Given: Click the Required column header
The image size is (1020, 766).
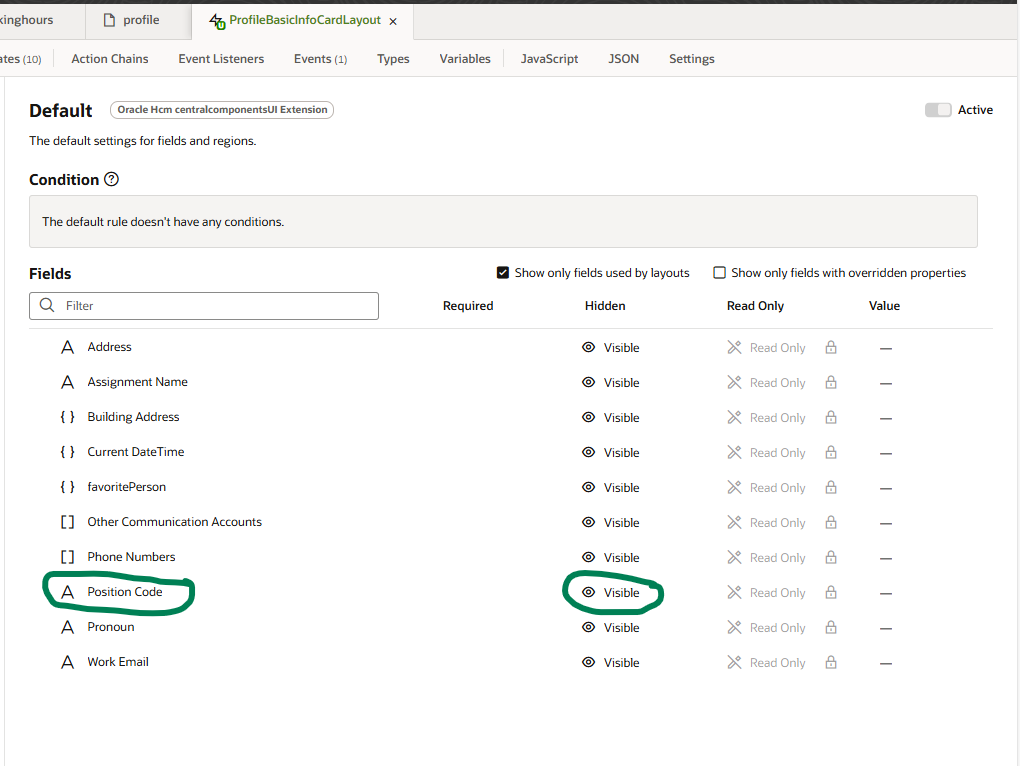Looking at the screenshot, I should click(468, 306).
